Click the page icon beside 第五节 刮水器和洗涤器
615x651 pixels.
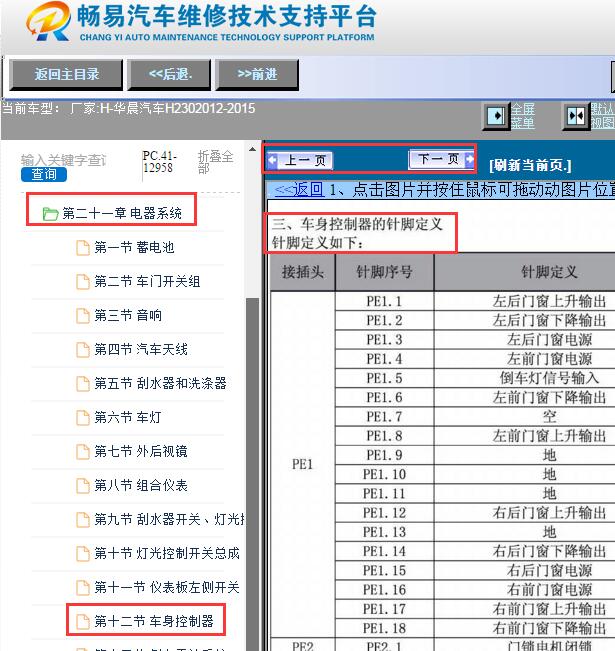click(x=83, y=384)
